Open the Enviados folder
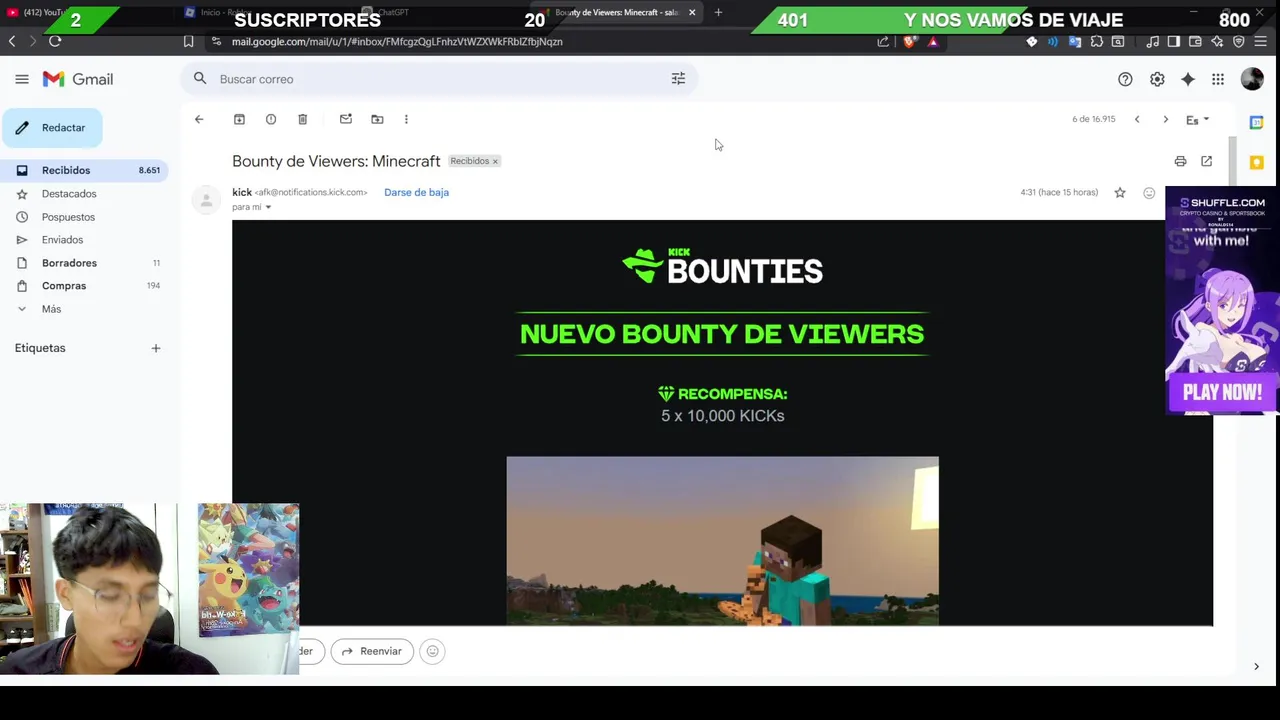The height and width of the screenshot is (720, 1280). tap(62, 240)
